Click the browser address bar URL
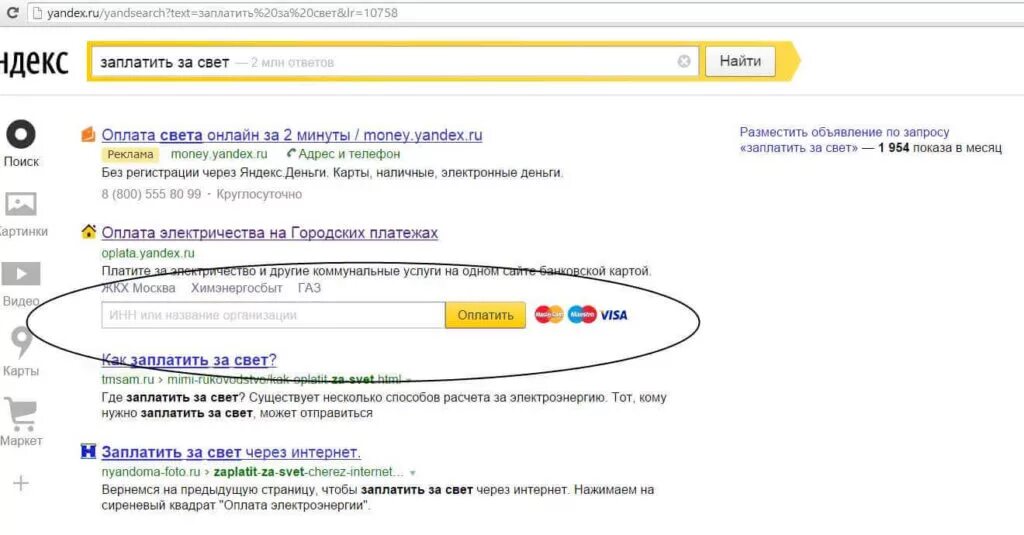This screenshot has height=535, width=1024. click(x=222, y=12)
